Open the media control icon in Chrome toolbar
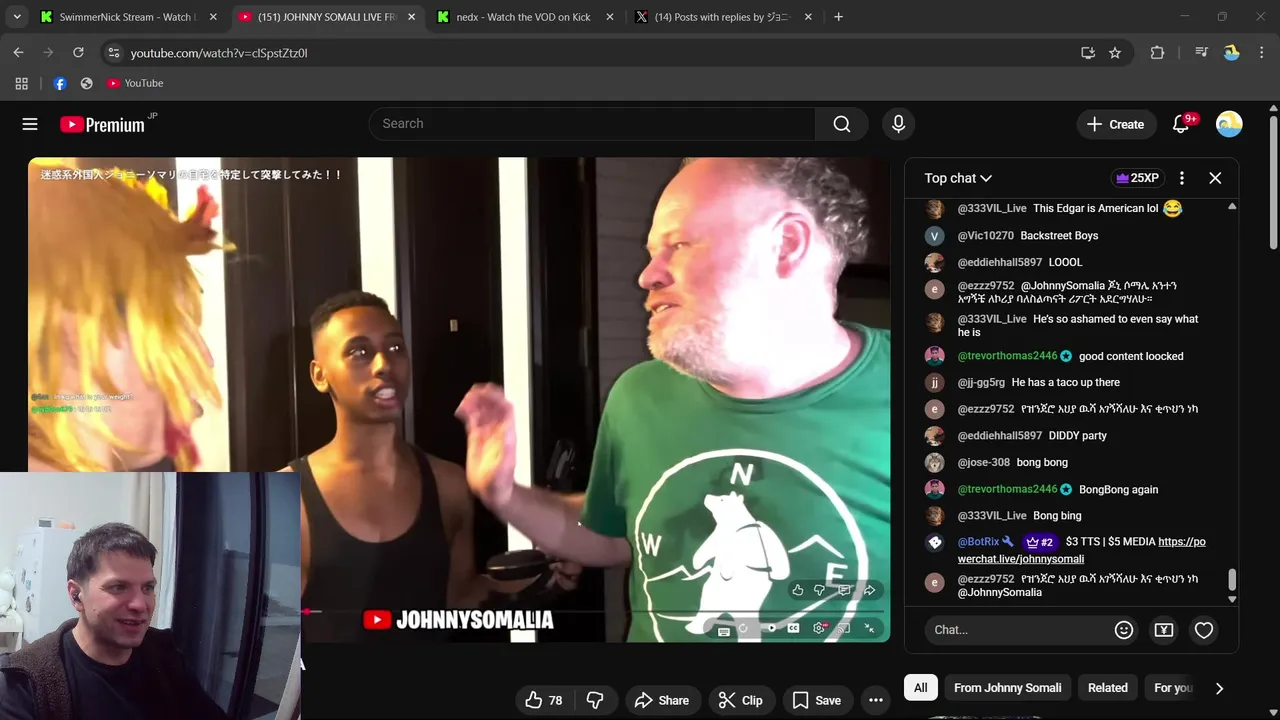Screen dimensions: 1280x720 1201,53
